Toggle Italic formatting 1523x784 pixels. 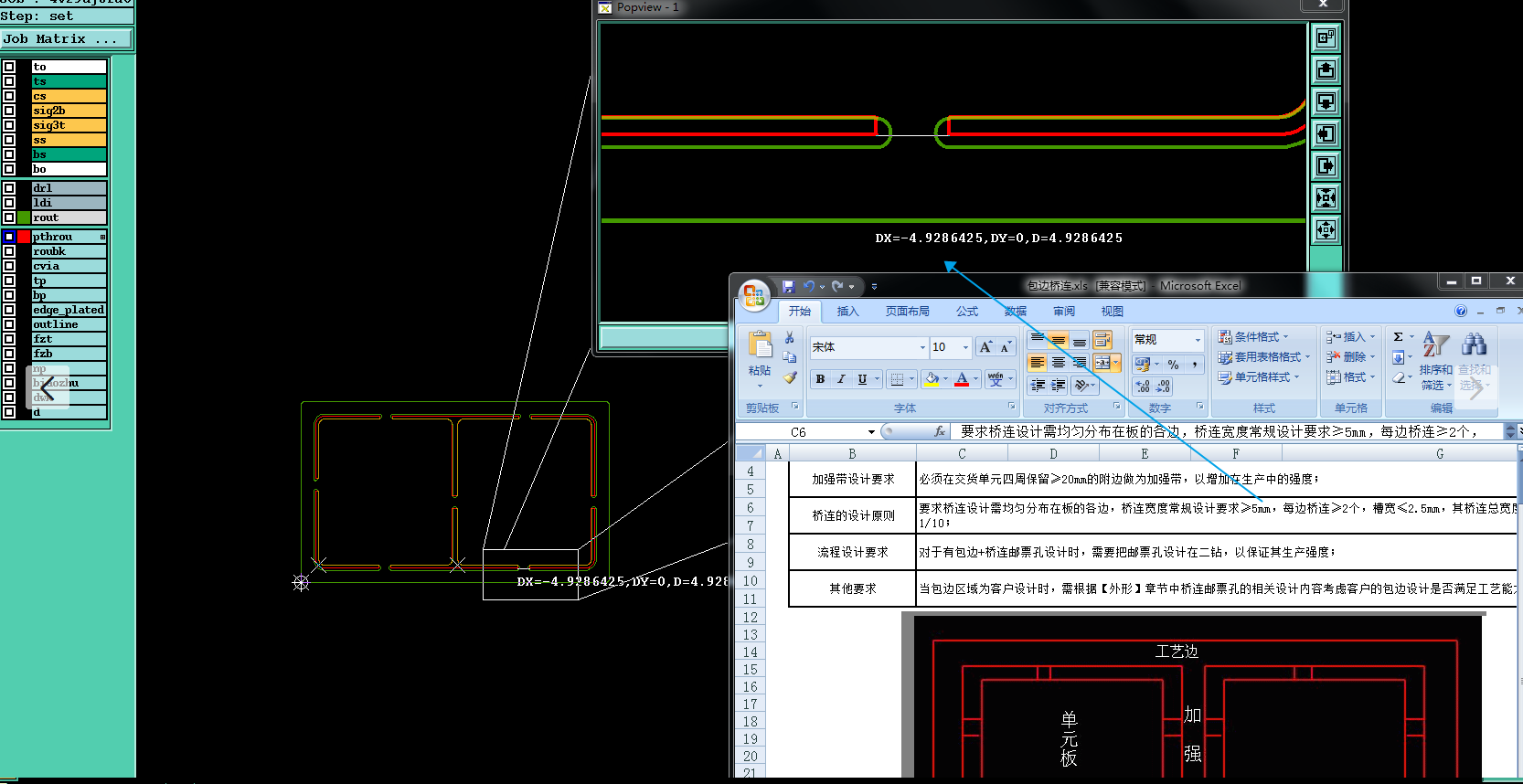tap(841, 379)
